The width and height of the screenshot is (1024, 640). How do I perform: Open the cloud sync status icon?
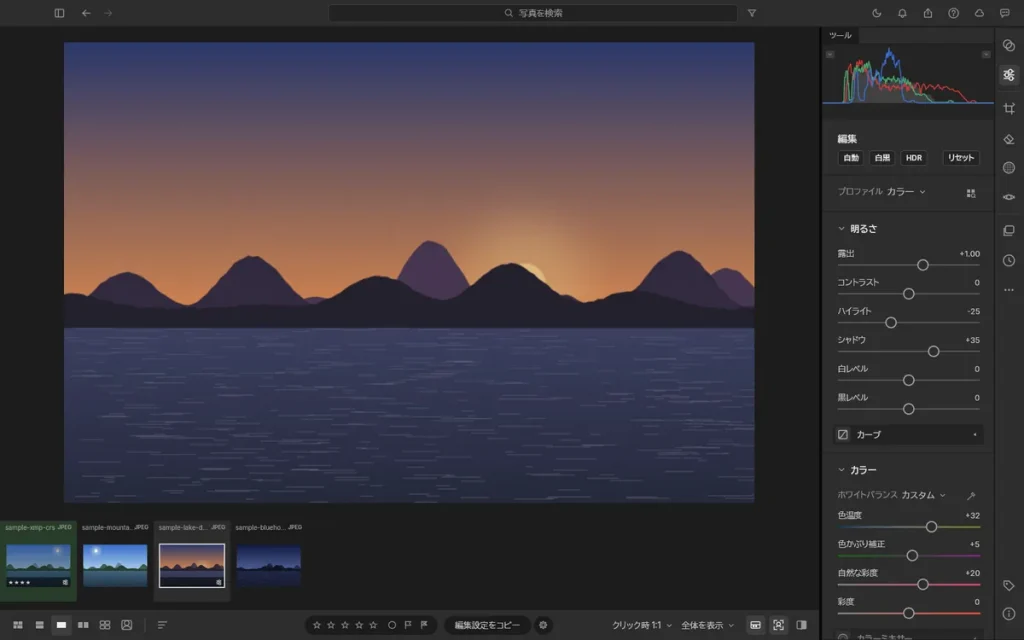[x=979, y=13]
